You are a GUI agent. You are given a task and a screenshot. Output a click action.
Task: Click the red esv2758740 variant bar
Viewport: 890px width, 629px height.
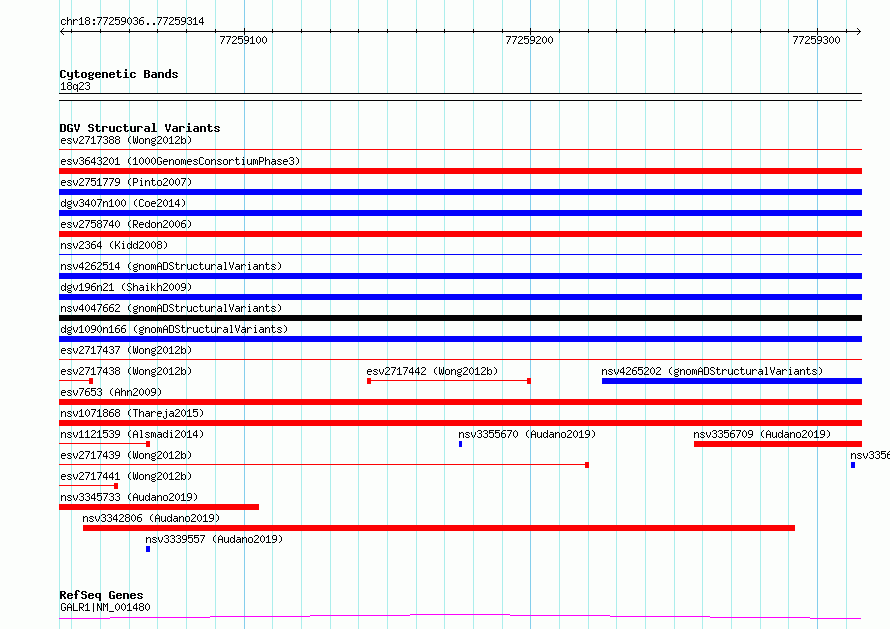point(460,234)
